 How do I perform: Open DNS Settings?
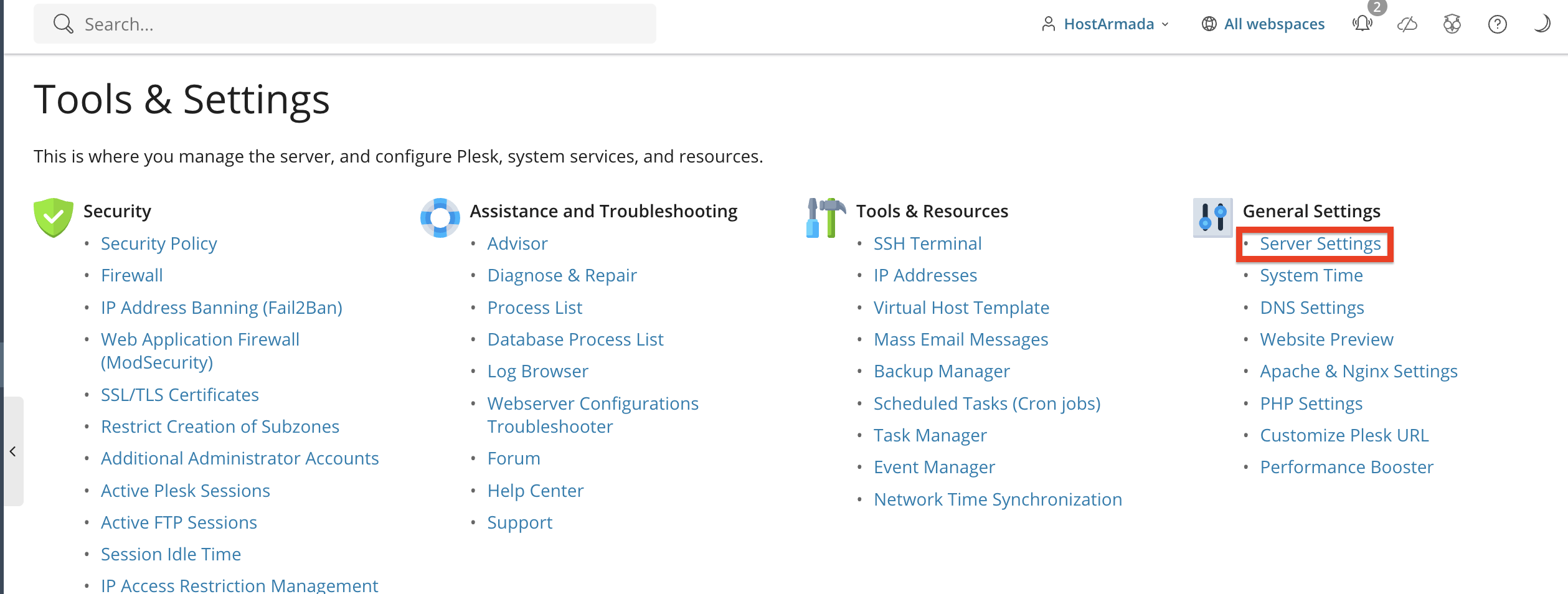pos(1312,308)
